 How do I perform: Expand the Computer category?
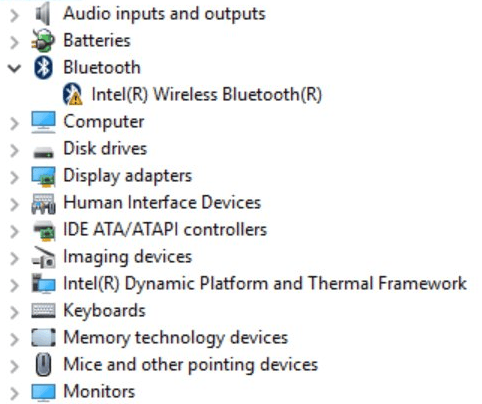tap(14, 123)
